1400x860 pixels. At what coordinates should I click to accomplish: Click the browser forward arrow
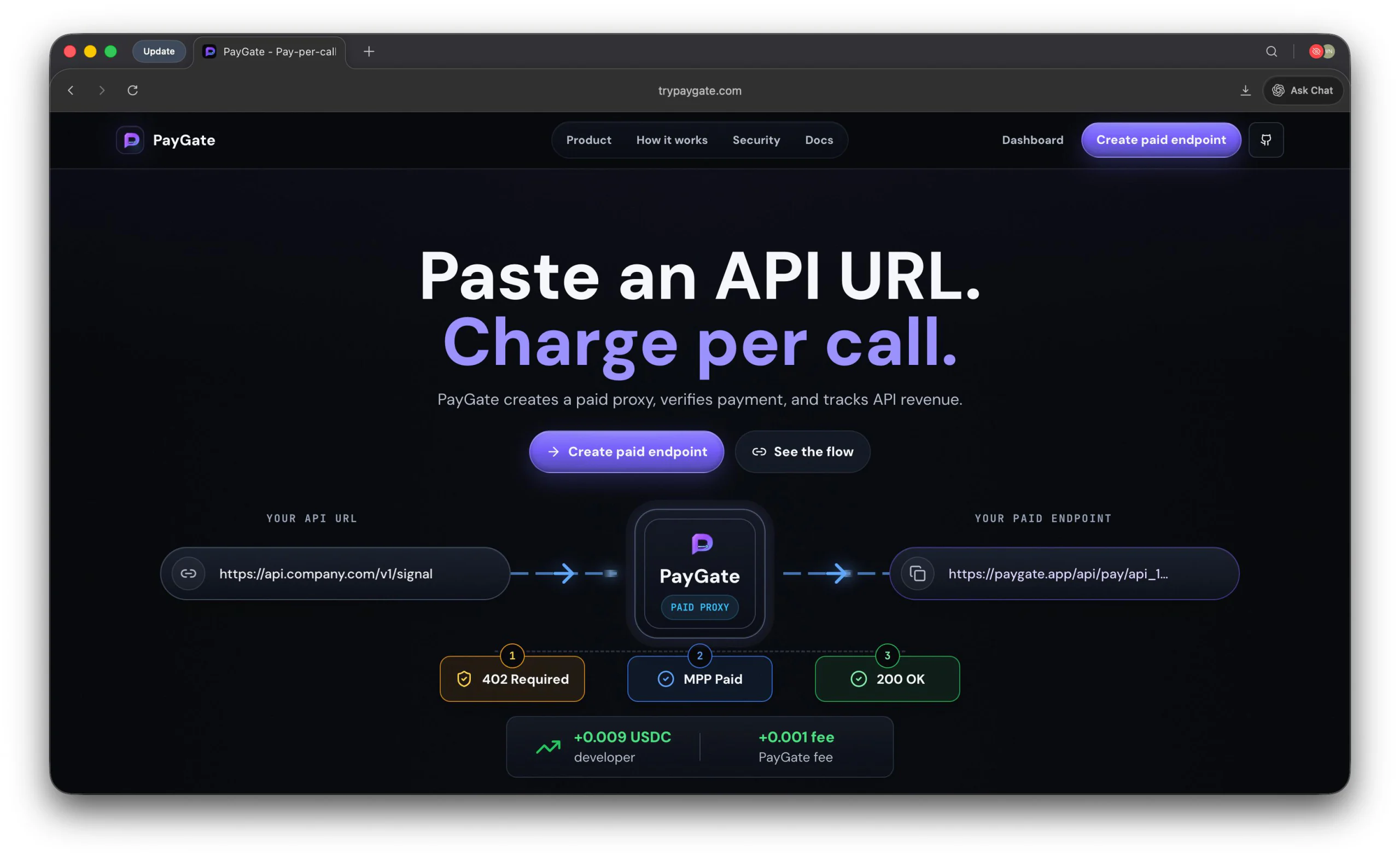point(102,90)
